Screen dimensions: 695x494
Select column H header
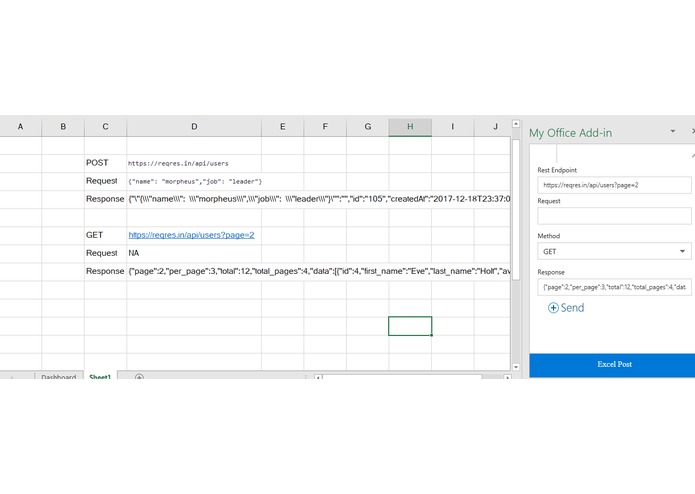tap(410, 127)
